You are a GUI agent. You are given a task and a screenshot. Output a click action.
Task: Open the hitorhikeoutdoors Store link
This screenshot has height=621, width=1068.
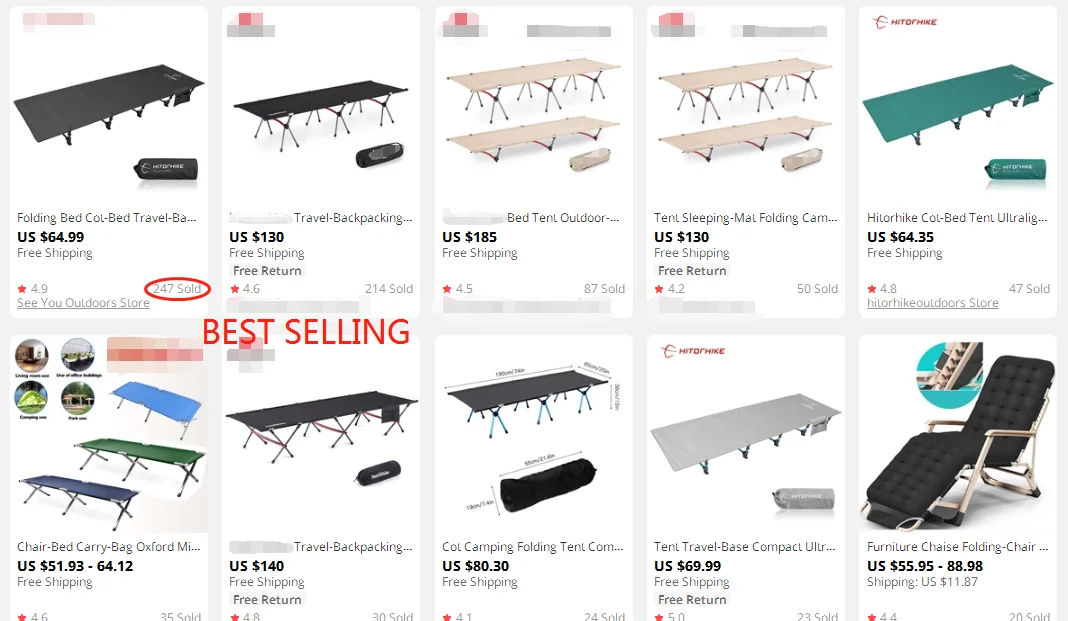pyautogui.click(x=932, y=303)
